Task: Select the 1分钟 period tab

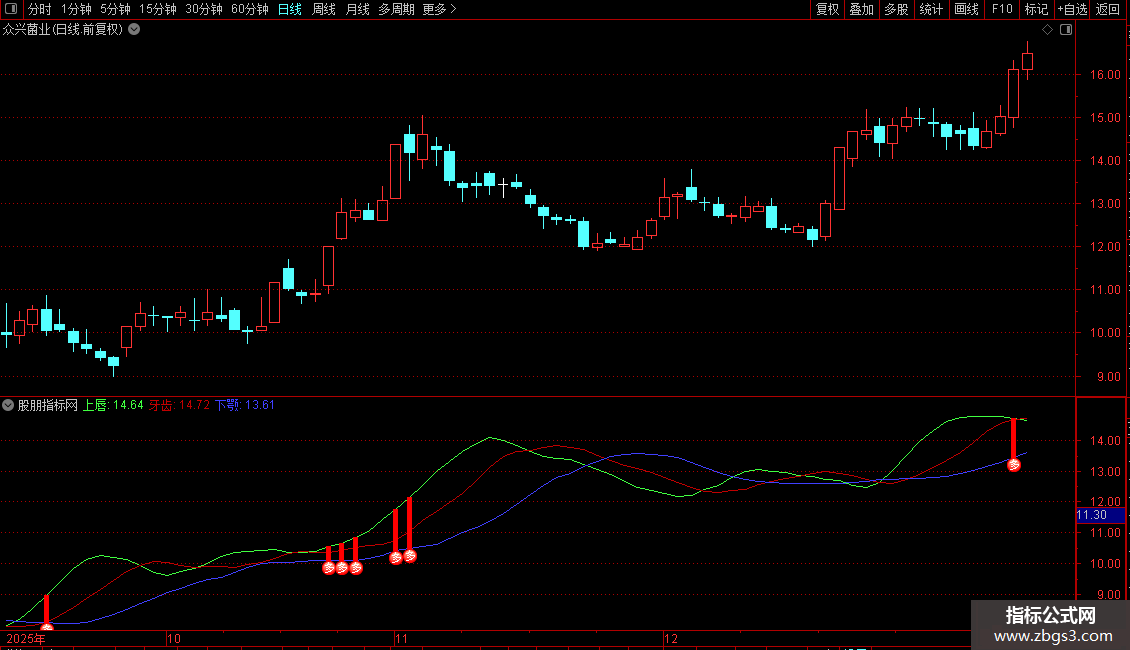Action: point(76,9)
